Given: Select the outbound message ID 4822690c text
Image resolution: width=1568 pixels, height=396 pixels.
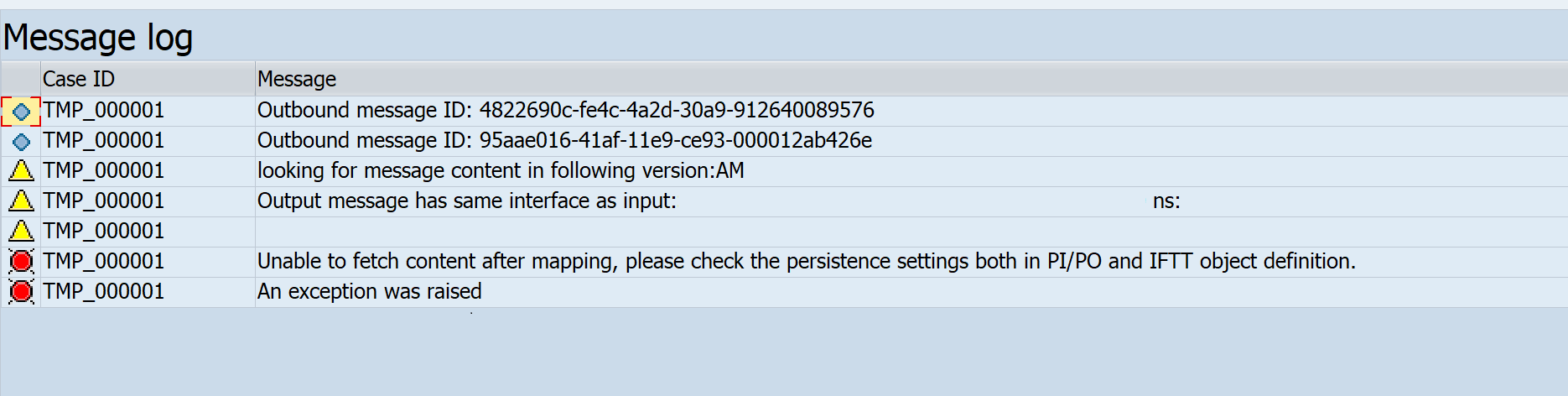Looking at the screenshot, I should (565, 110).
